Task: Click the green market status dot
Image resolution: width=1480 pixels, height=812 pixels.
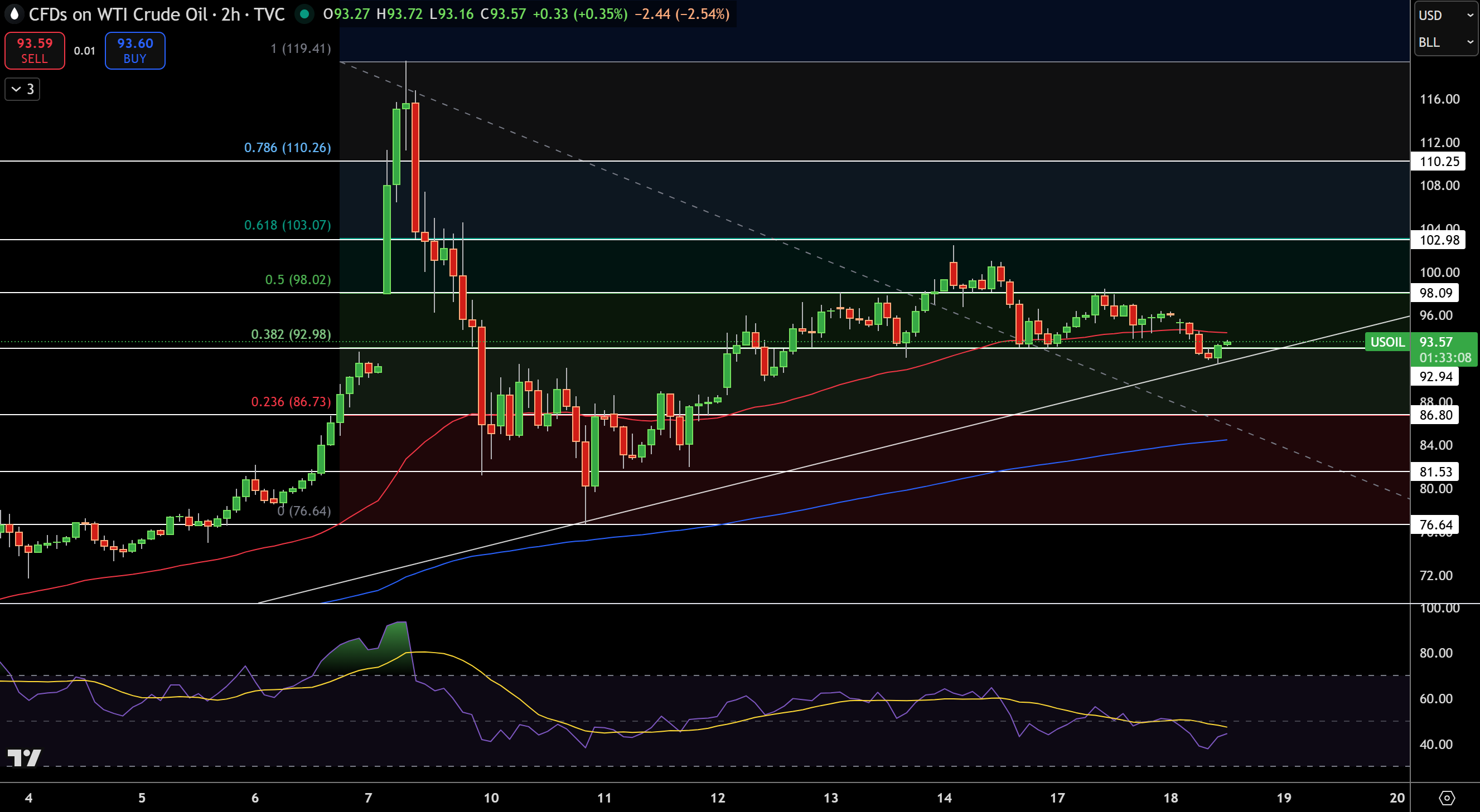Action: tap(304, 14)
